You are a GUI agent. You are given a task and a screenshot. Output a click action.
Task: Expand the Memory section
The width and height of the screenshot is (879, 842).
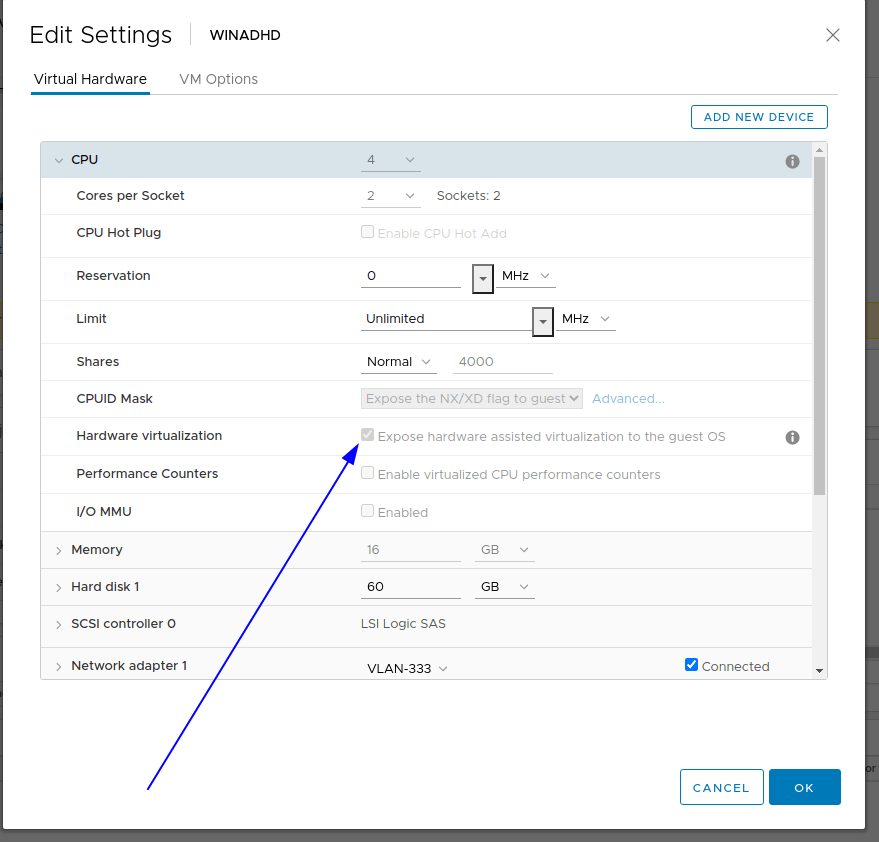coord(59,550)
